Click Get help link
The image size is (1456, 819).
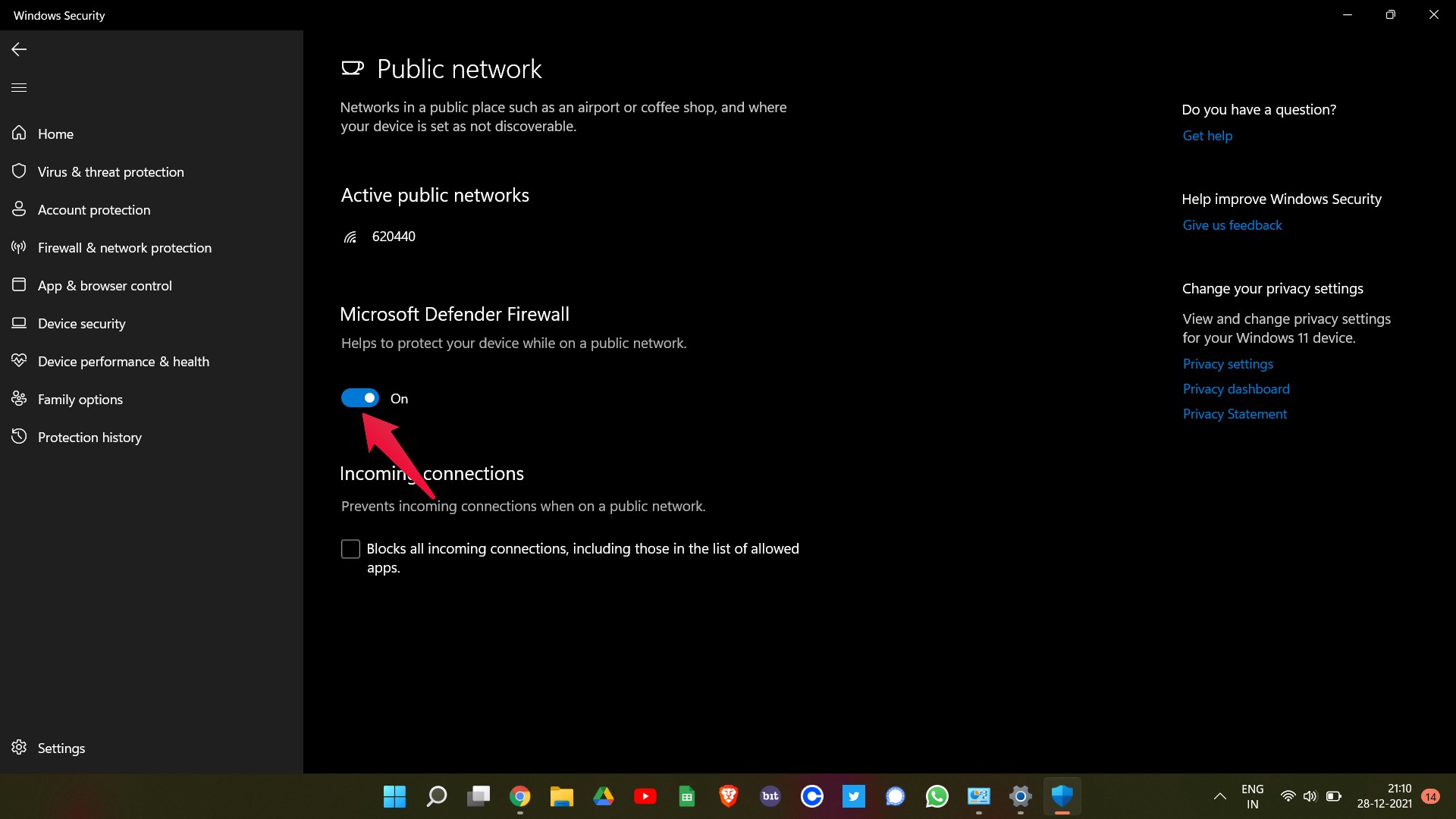pyautogui.click(x=1207, y=135)
